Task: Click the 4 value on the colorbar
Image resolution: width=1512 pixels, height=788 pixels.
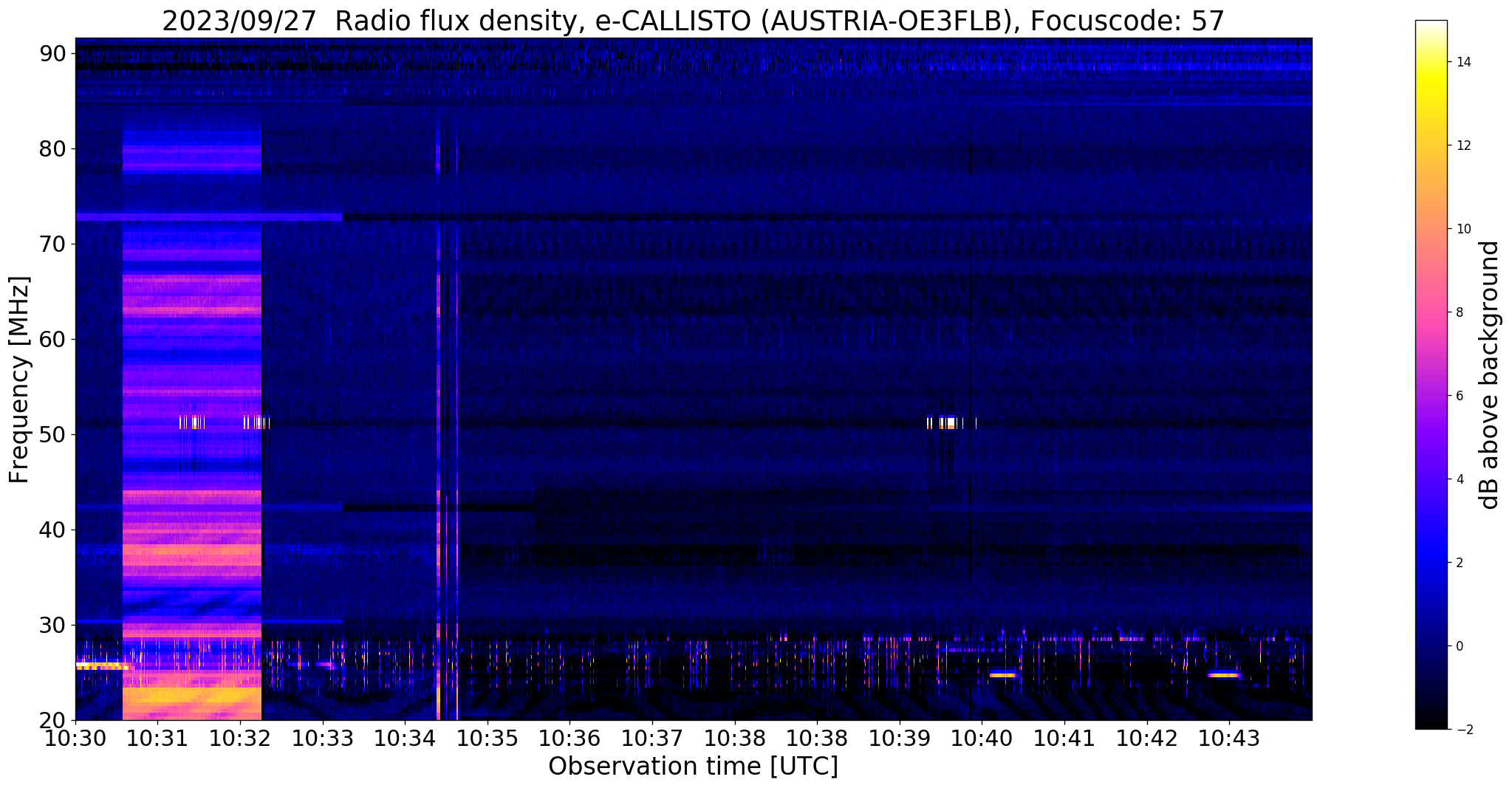Action: 1459,479
